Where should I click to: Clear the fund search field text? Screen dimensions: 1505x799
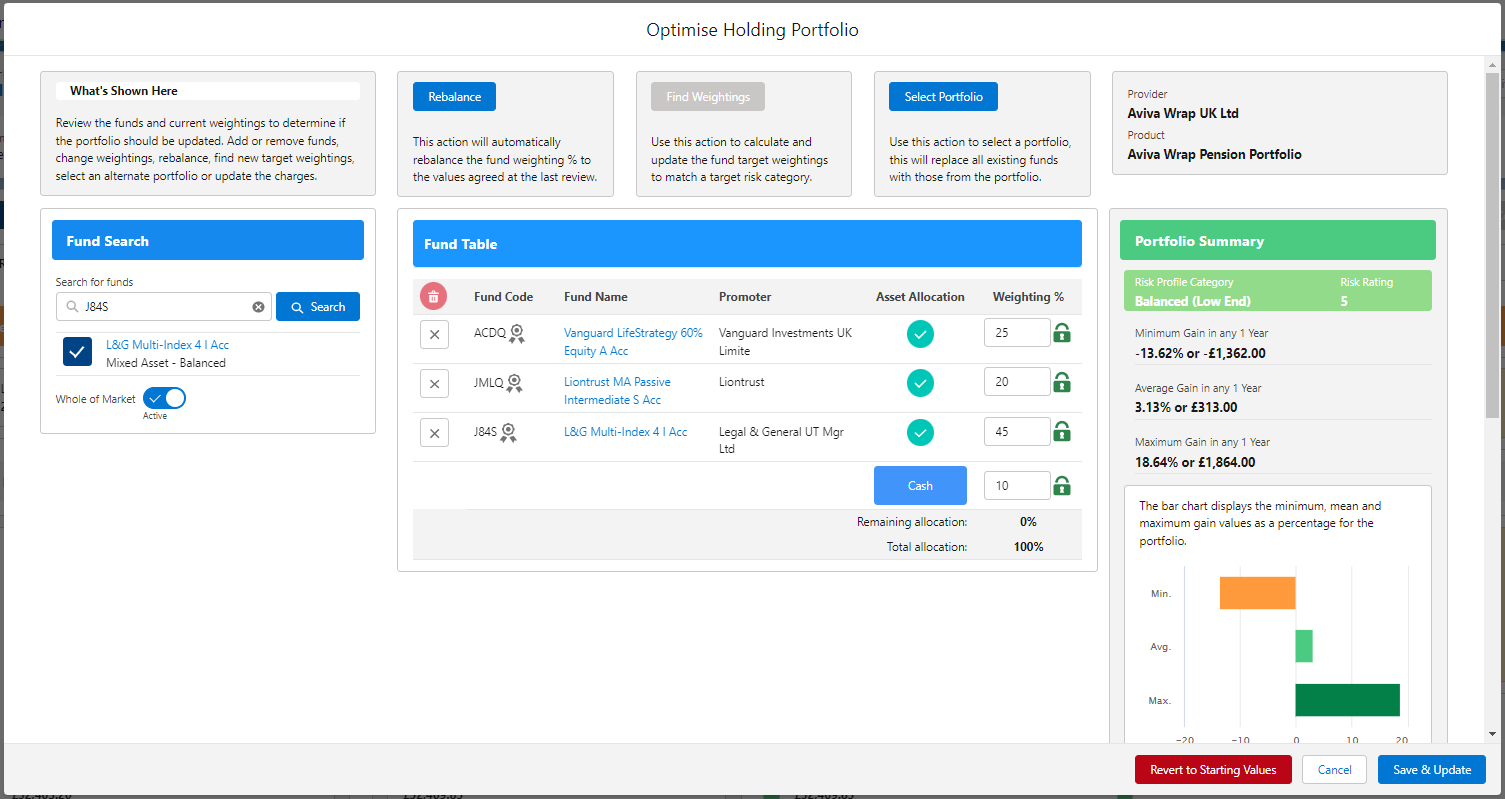(258, 307)
